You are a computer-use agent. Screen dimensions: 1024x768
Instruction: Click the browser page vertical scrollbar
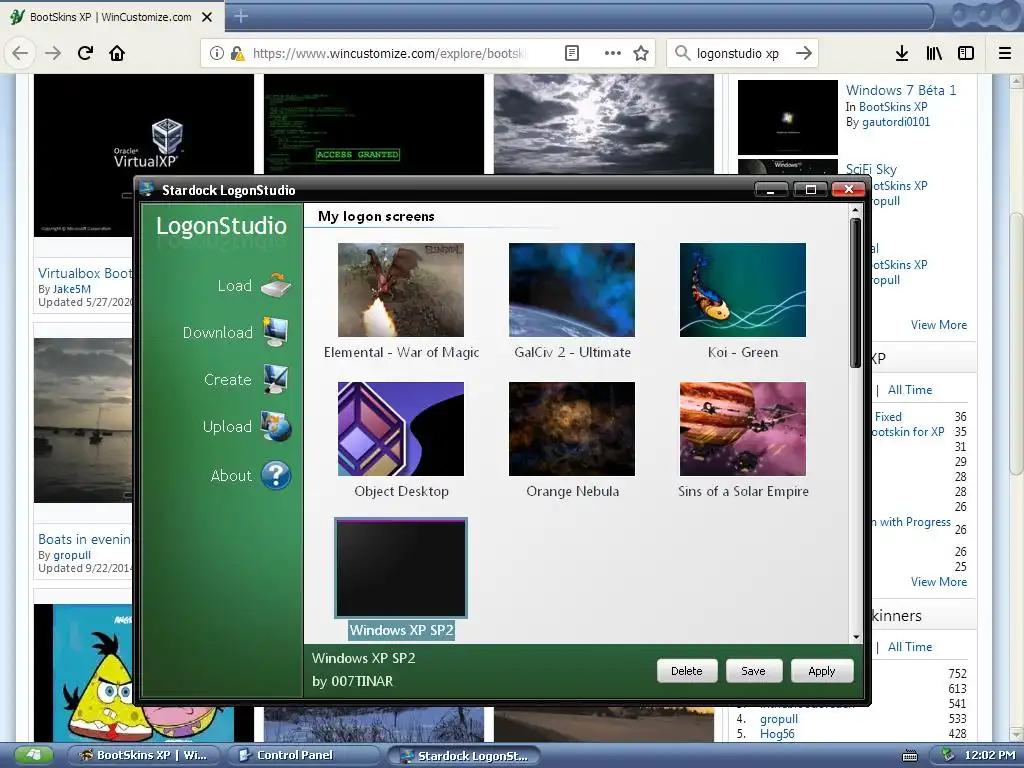(x=1016, y=345)
